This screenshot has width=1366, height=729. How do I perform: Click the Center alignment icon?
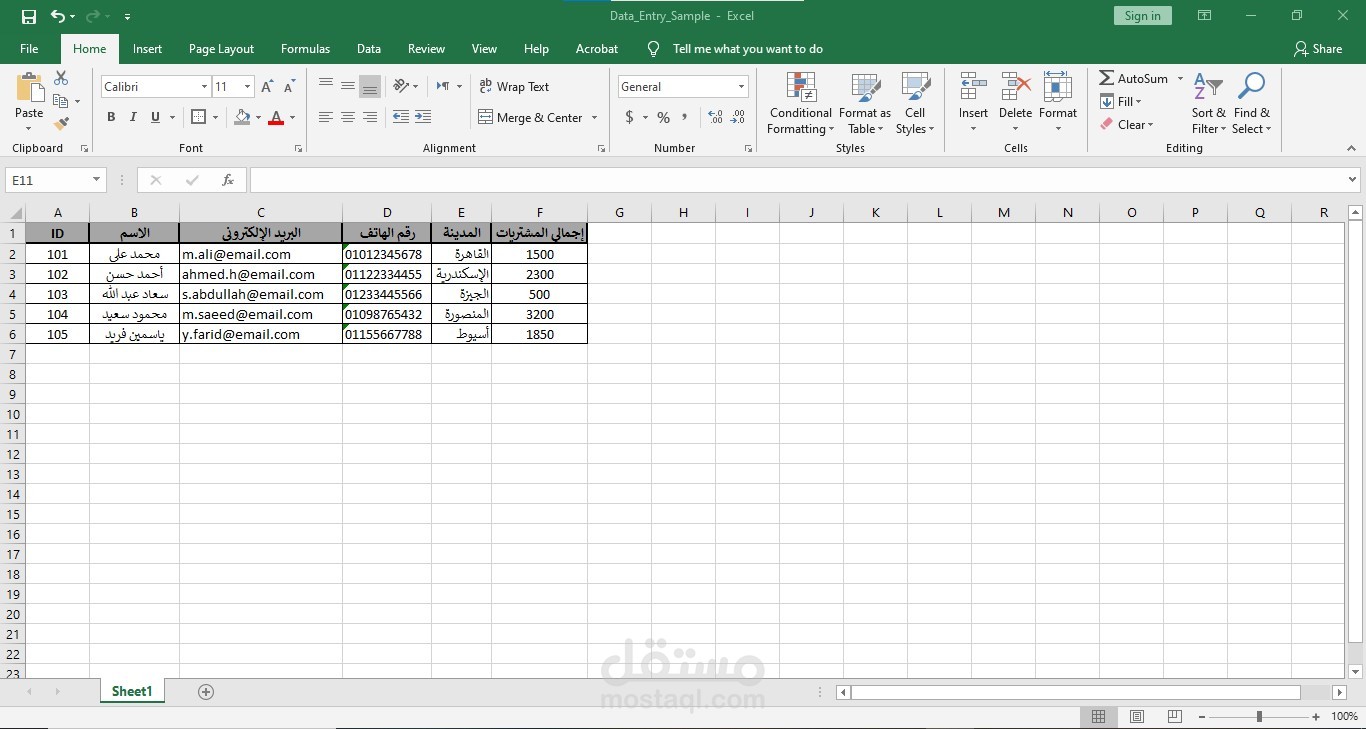[x=348, y=117]
